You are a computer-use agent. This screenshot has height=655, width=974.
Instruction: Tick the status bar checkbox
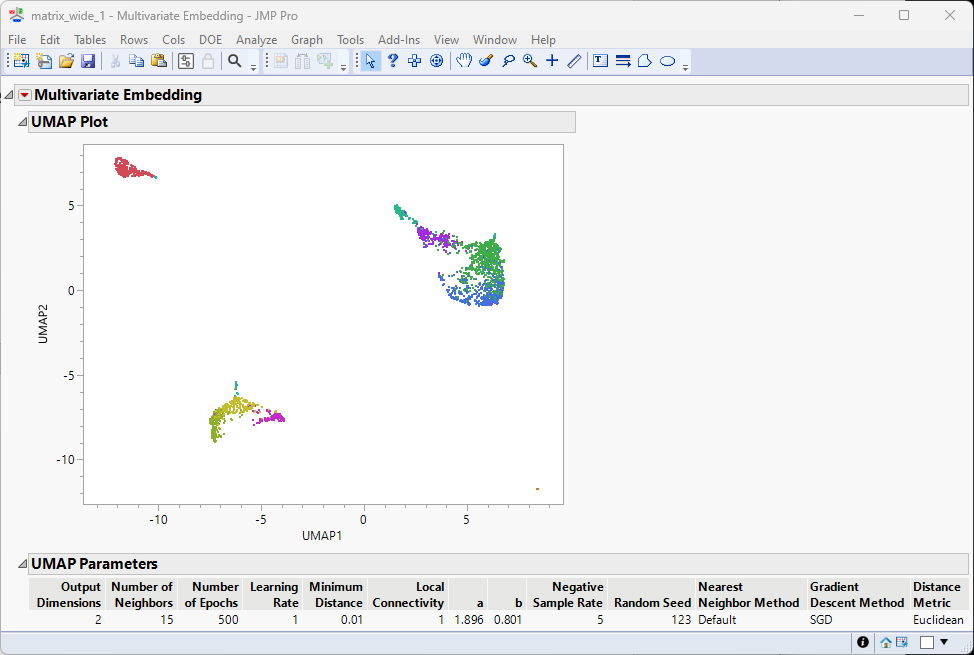coord(926,642)
